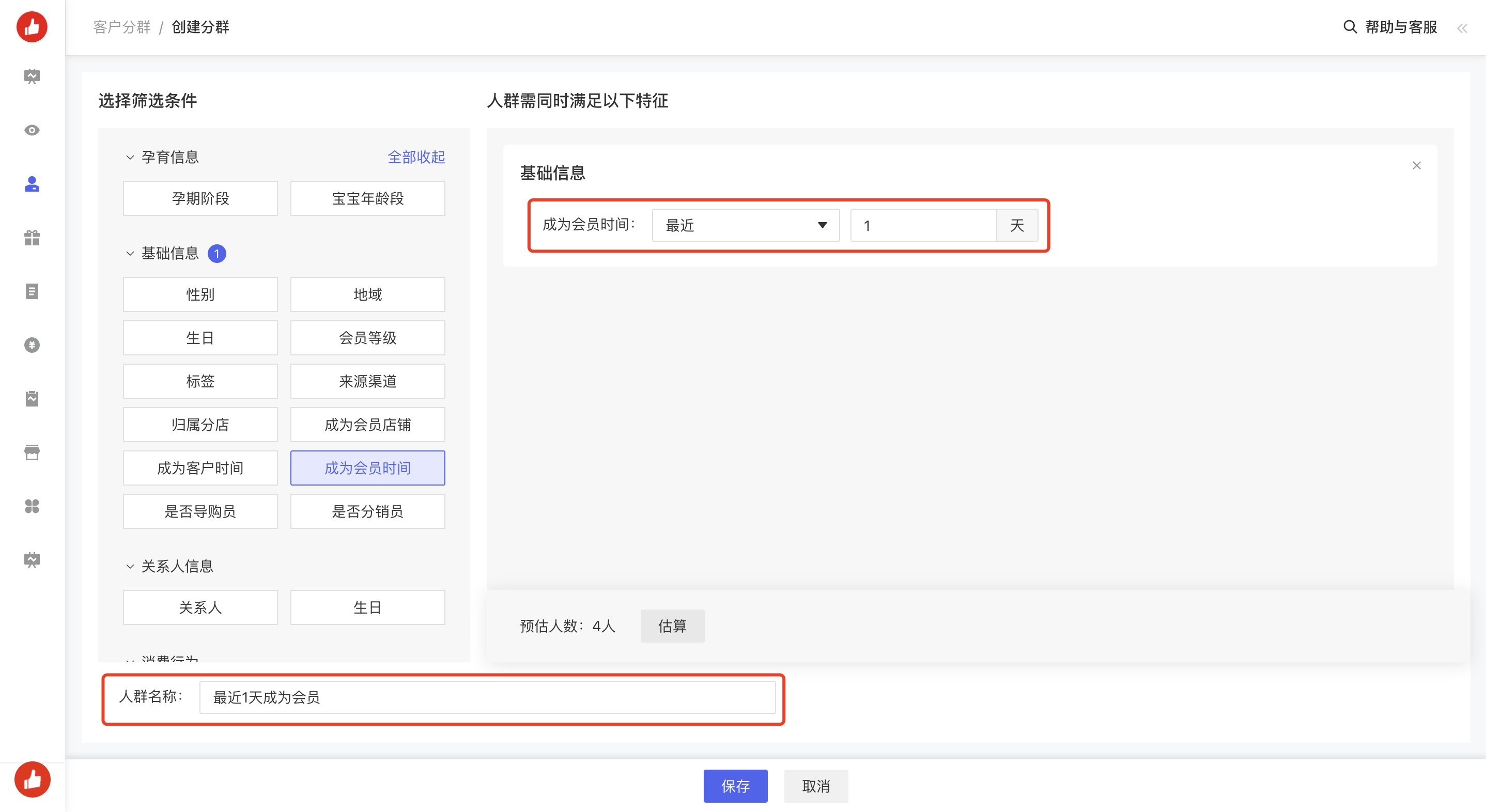Select the 关系人 filter
Screen dimensions: 1486x812
(200, 607)
